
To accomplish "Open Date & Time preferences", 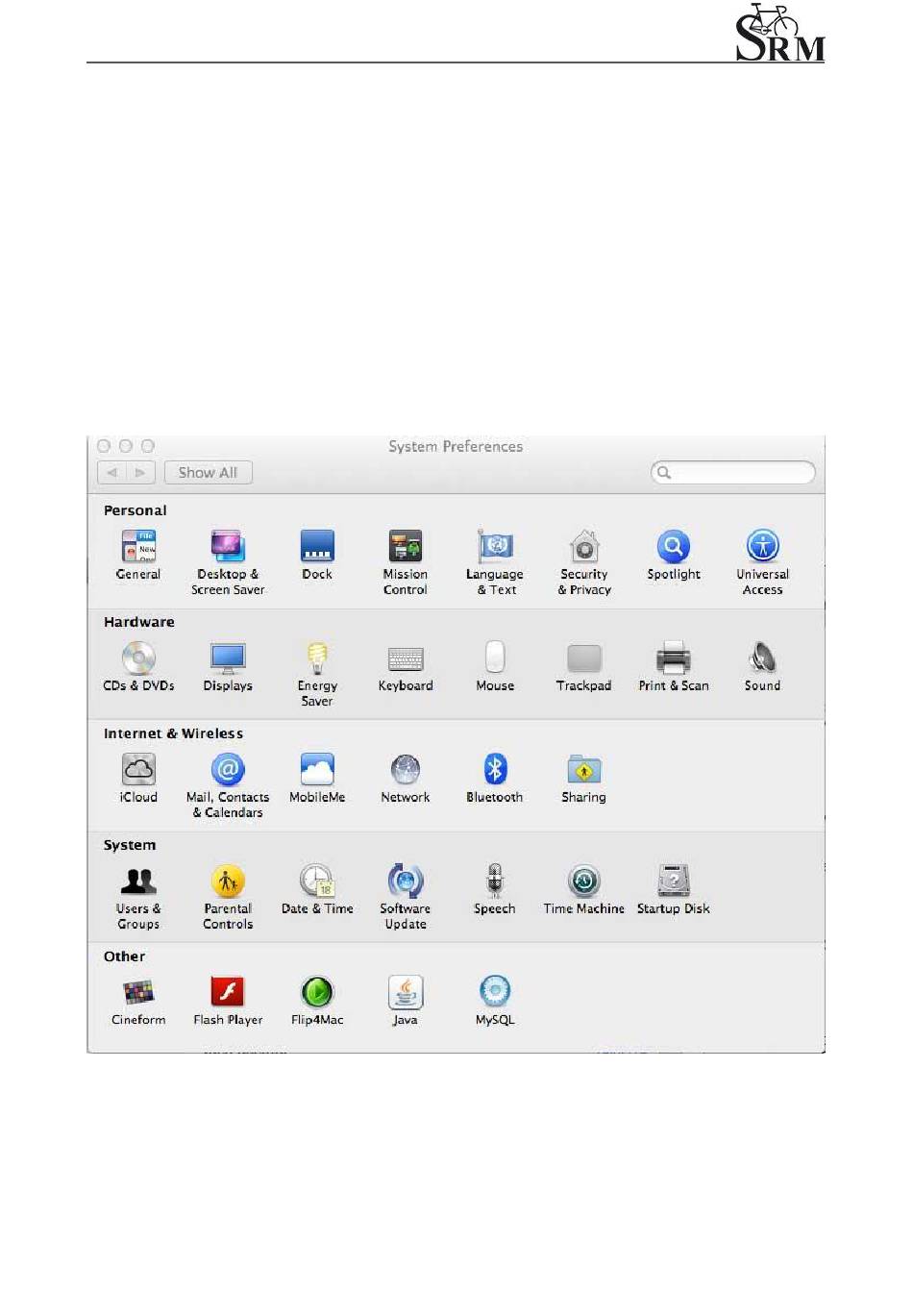I will click(317, 889).
